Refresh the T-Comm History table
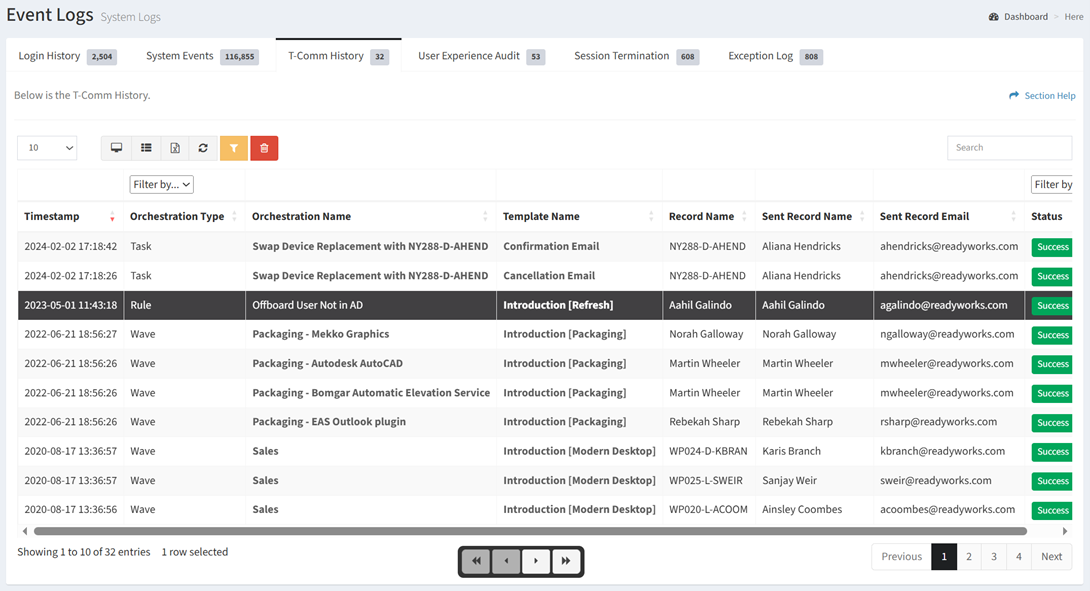This screenshot has width=1090, height=591. tap(203, 148)
